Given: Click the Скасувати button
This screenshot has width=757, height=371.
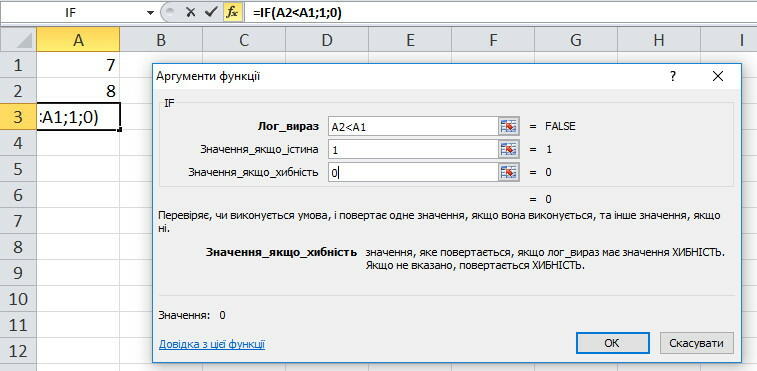Looking at the screenshot, I should tap(696, 343).
